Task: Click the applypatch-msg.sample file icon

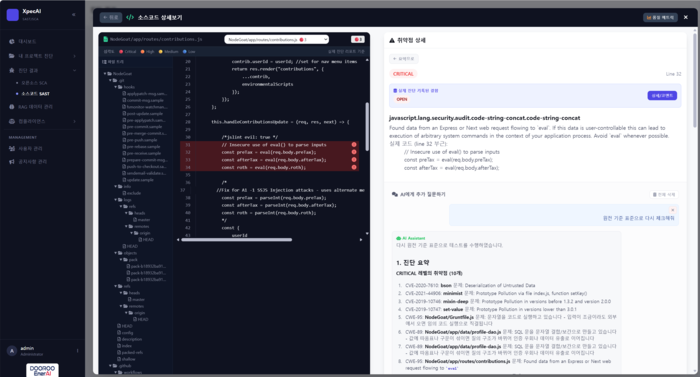Action: click(124, 94)
